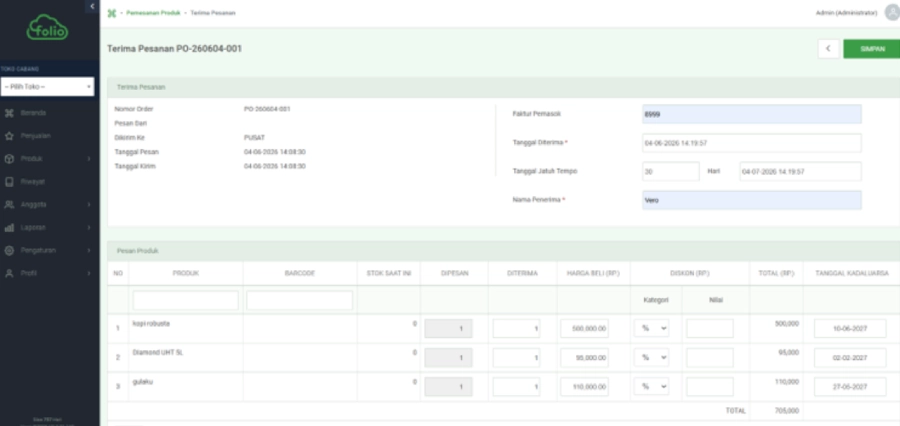Screen dimensions: 900x426
Task: Open the Pilih Toko dropdown
Action: point(48,87)
